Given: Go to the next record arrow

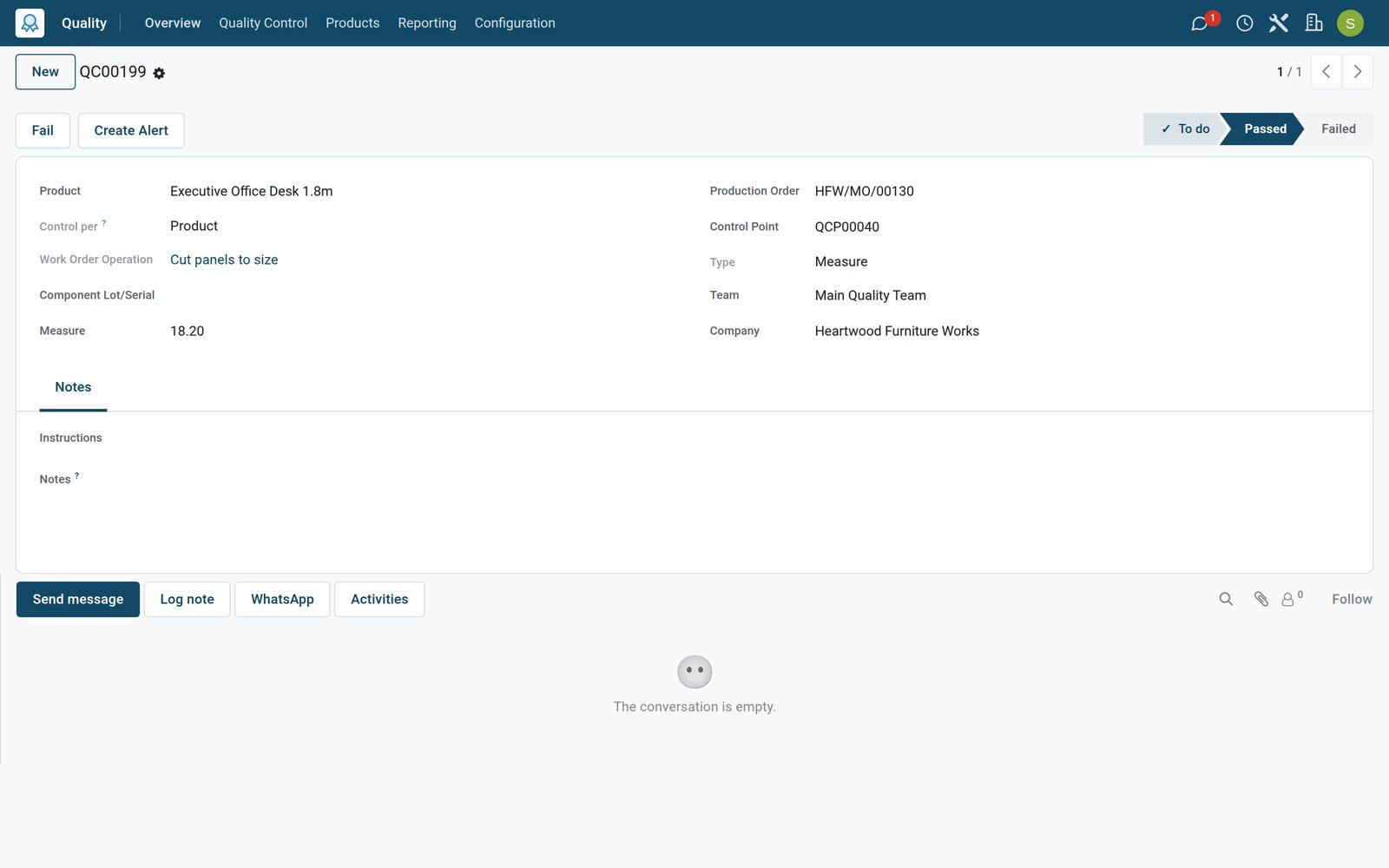Looking at the screenshot, I should pyautogui.click(x=1358, y=72).
